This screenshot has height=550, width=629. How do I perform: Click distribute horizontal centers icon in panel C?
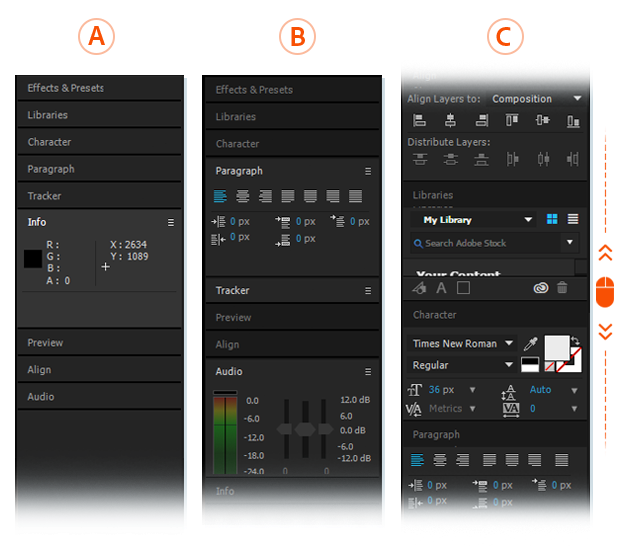[544, 159]
